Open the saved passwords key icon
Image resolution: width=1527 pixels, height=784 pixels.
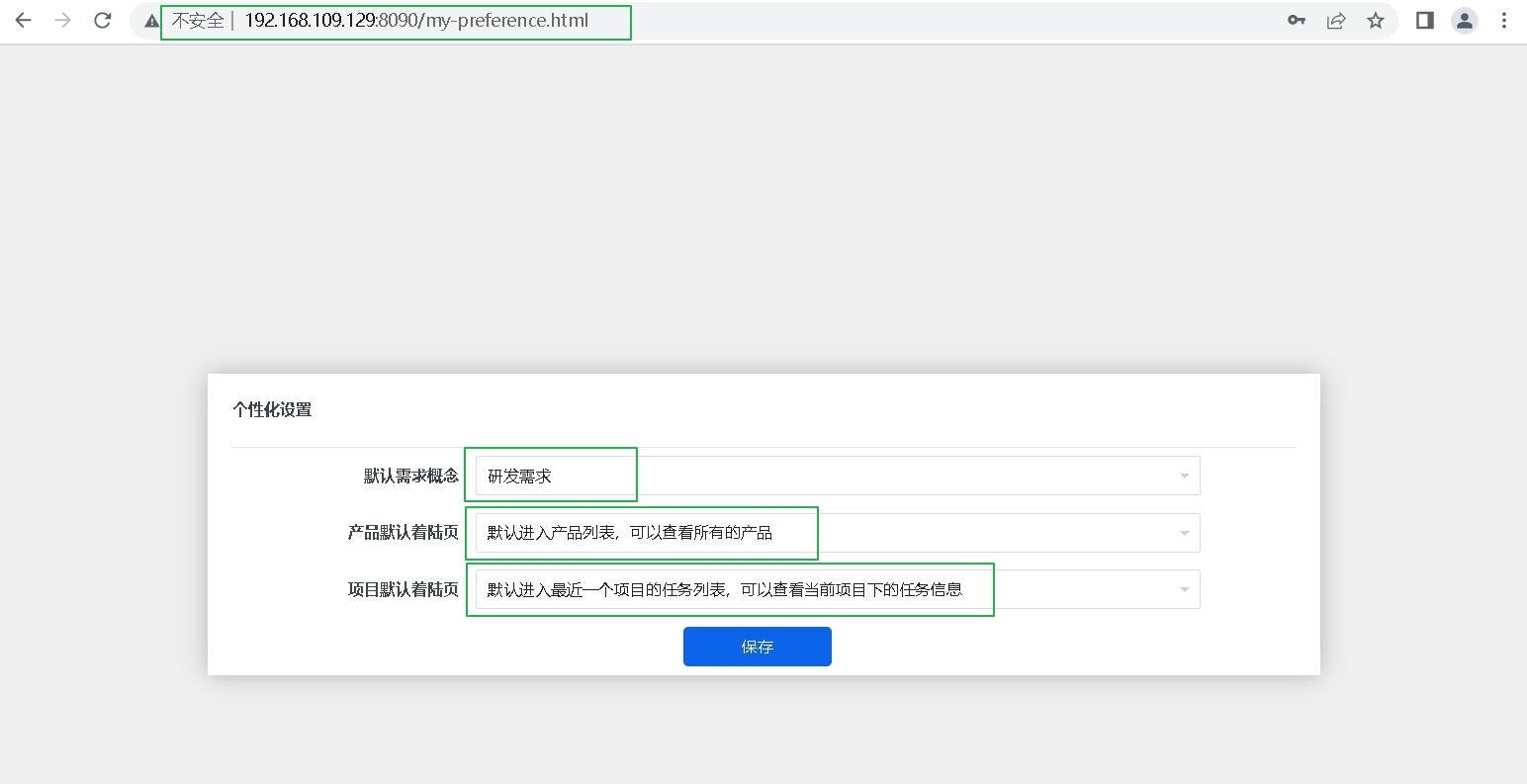tap(1297, 20)
